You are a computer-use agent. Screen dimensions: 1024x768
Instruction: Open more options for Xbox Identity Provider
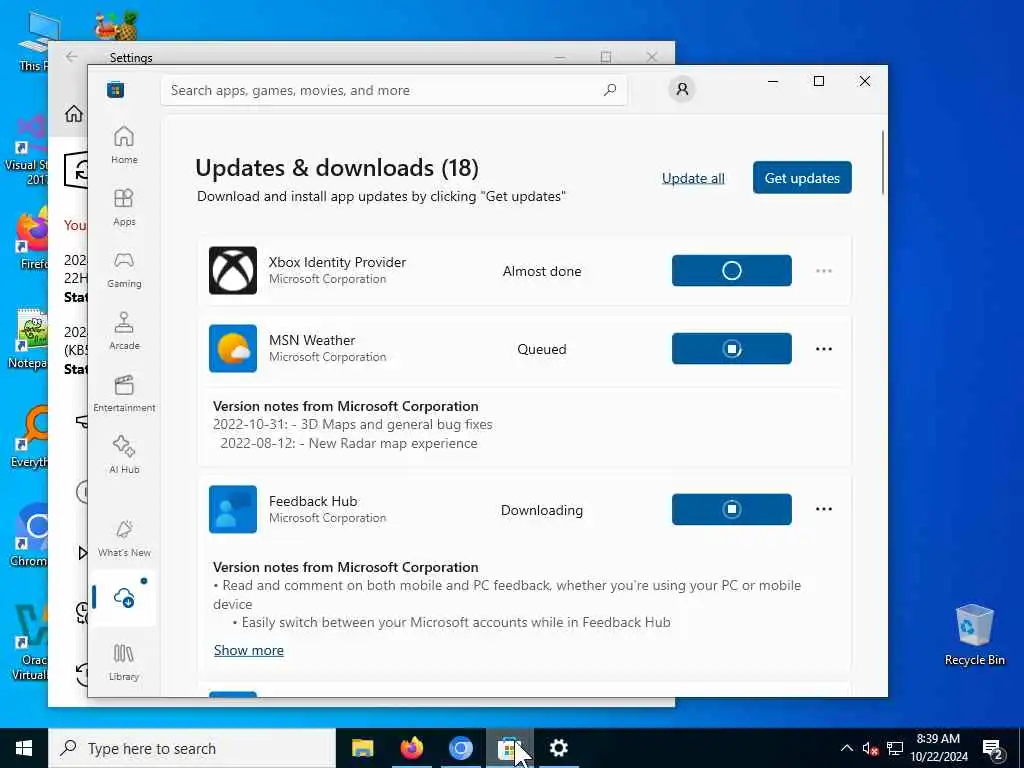[824, 270]
